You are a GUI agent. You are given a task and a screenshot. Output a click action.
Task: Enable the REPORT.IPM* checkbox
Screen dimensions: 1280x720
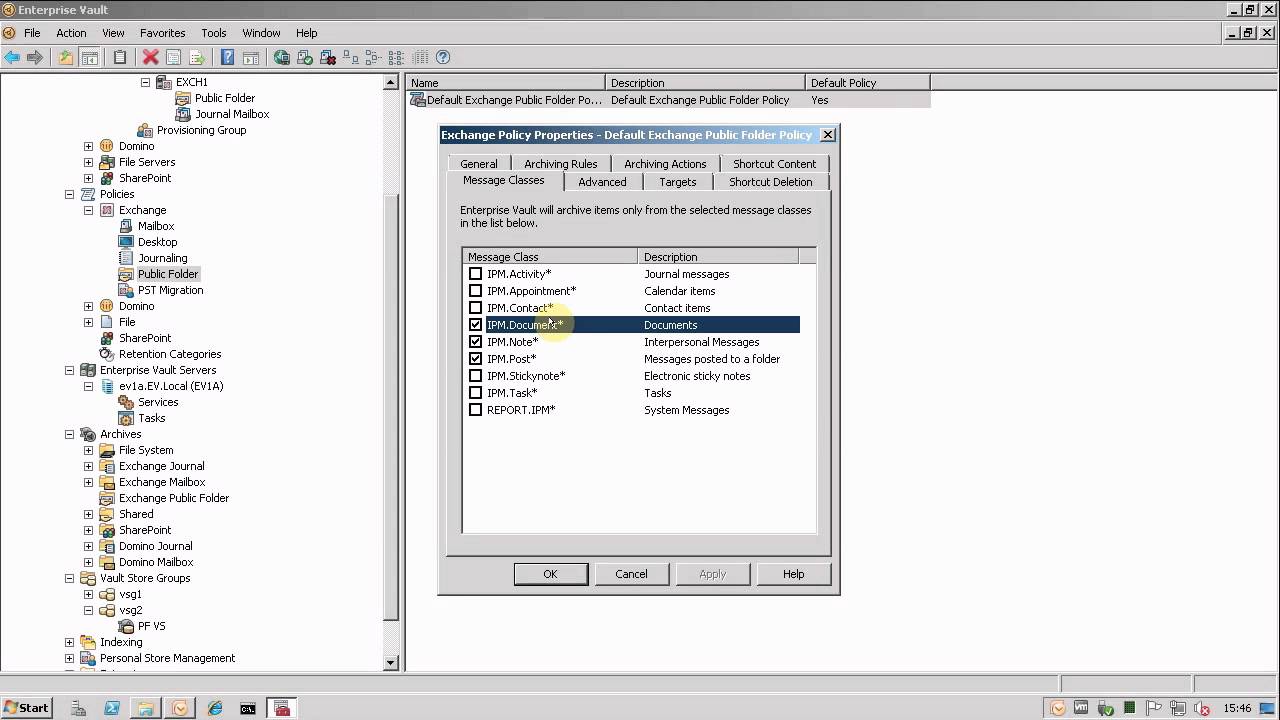pos(475,410)
